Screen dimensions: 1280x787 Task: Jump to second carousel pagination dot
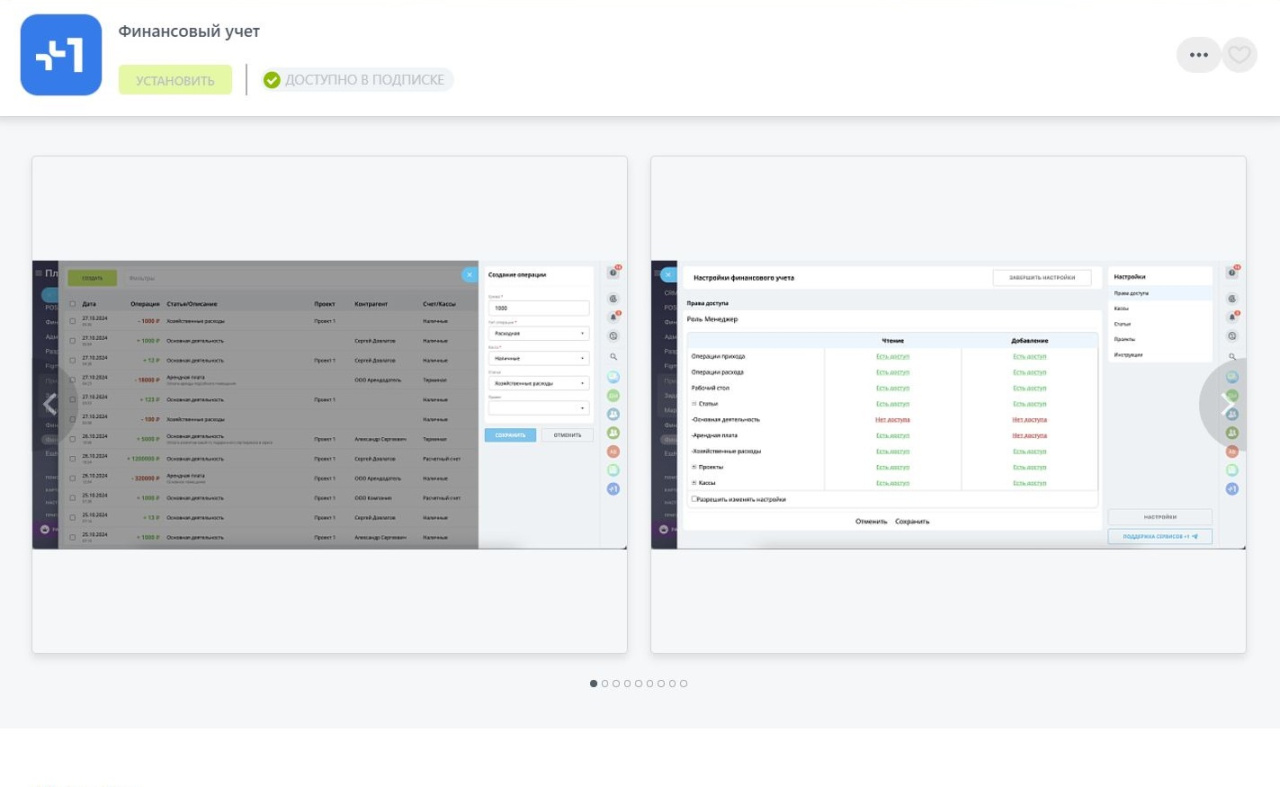click(605, 684)
